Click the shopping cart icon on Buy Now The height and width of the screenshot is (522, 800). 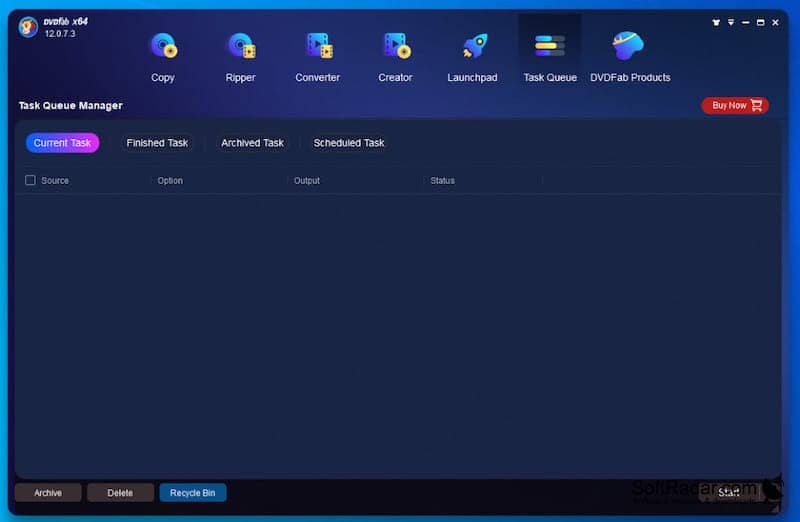(757, 105)
